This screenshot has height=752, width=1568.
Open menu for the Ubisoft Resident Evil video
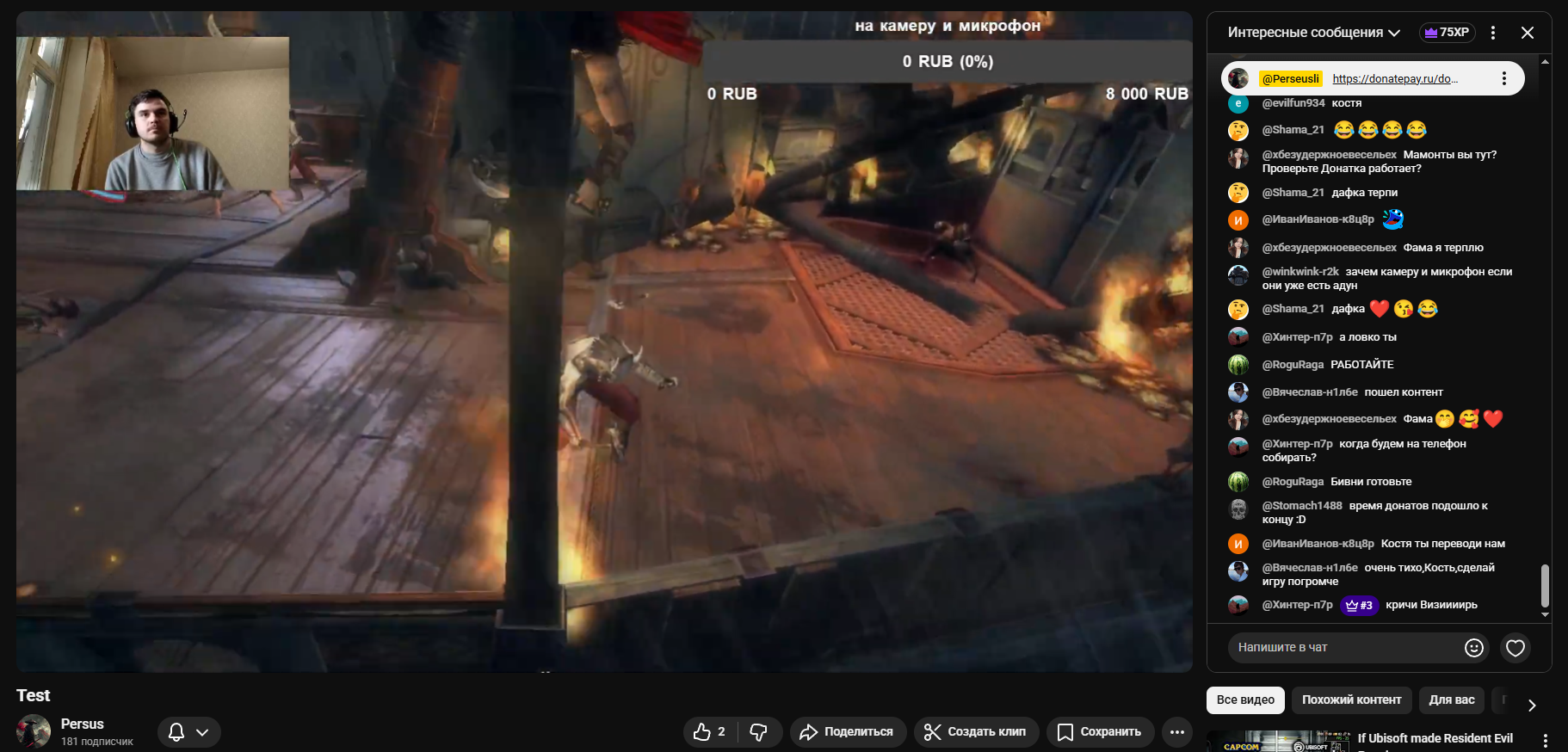[x=1546, y=741]
